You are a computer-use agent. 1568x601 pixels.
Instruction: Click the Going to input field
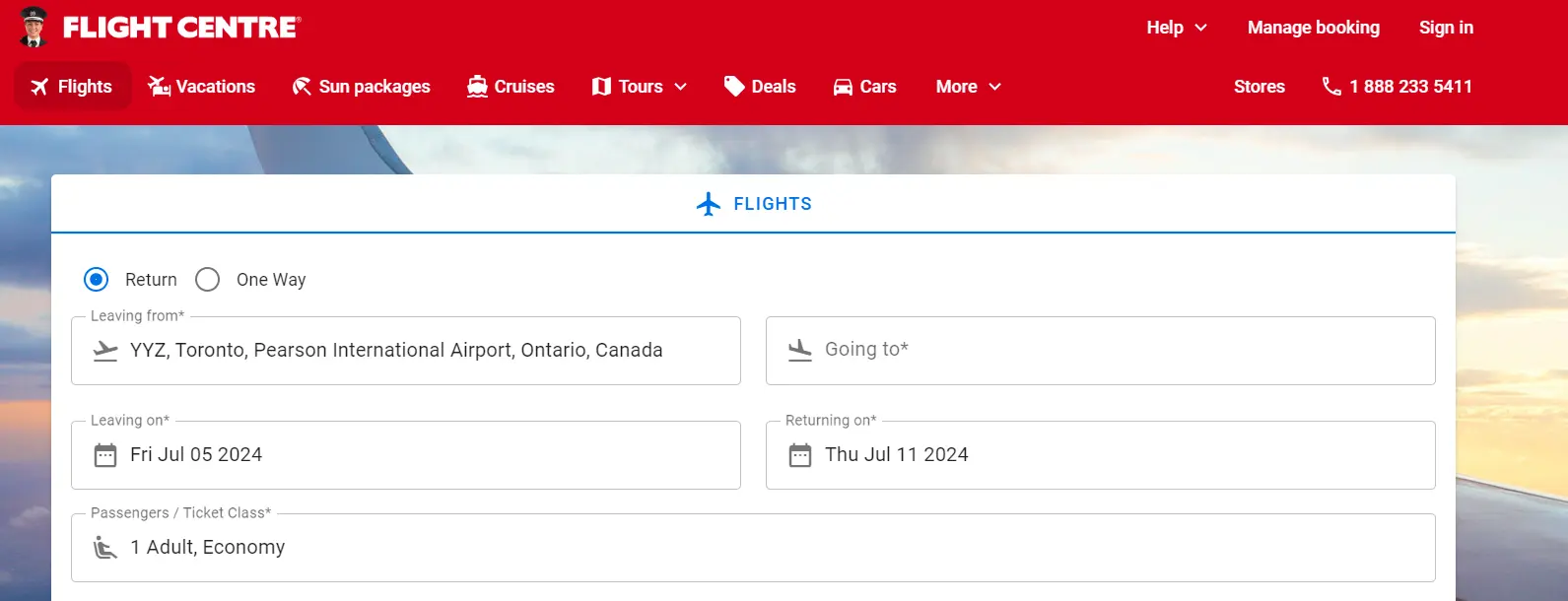(x=1100, y=351)
